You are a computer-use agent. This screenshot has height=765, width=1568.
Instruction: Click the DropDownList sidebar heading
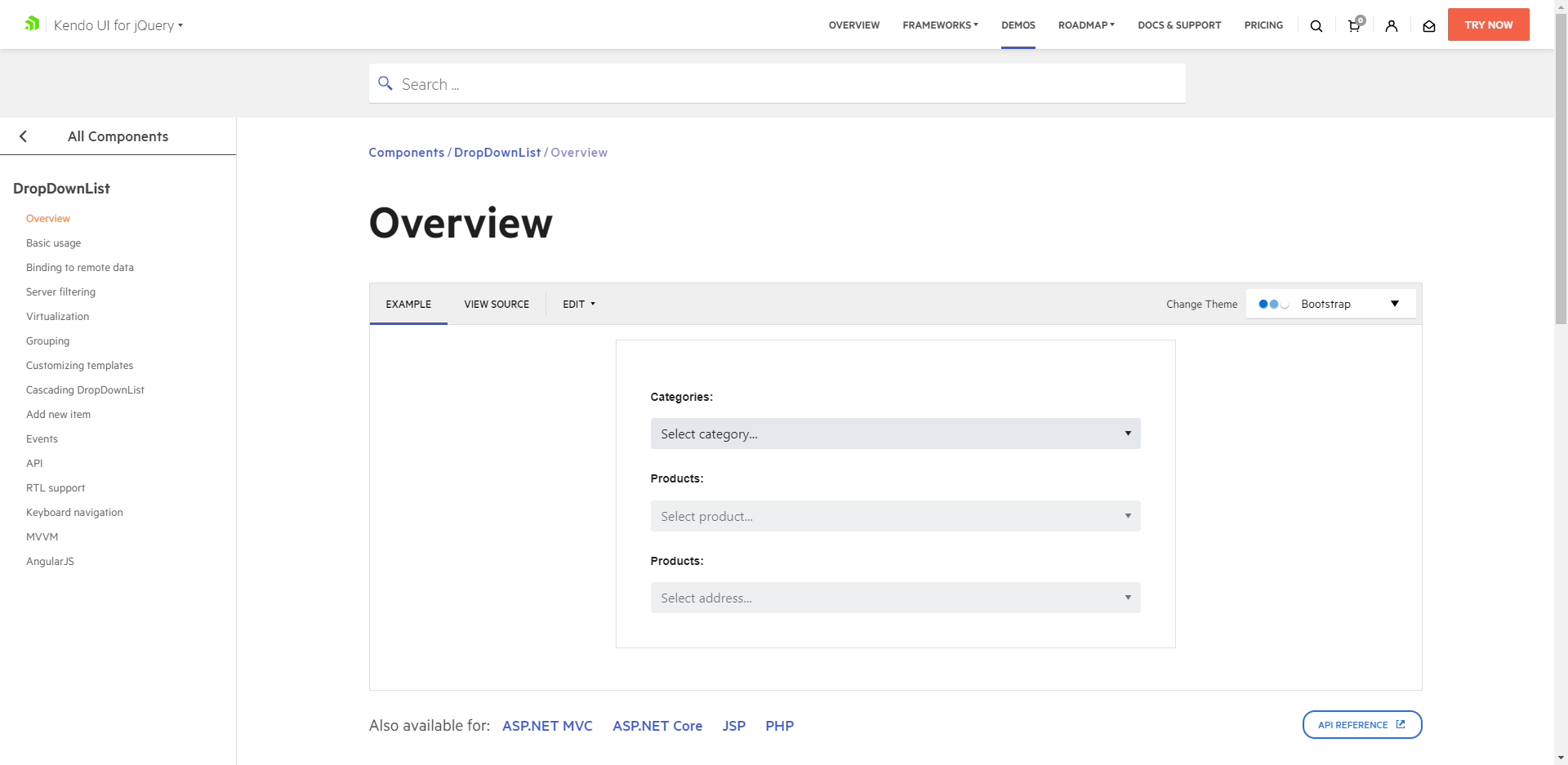[x=61, y=189]
